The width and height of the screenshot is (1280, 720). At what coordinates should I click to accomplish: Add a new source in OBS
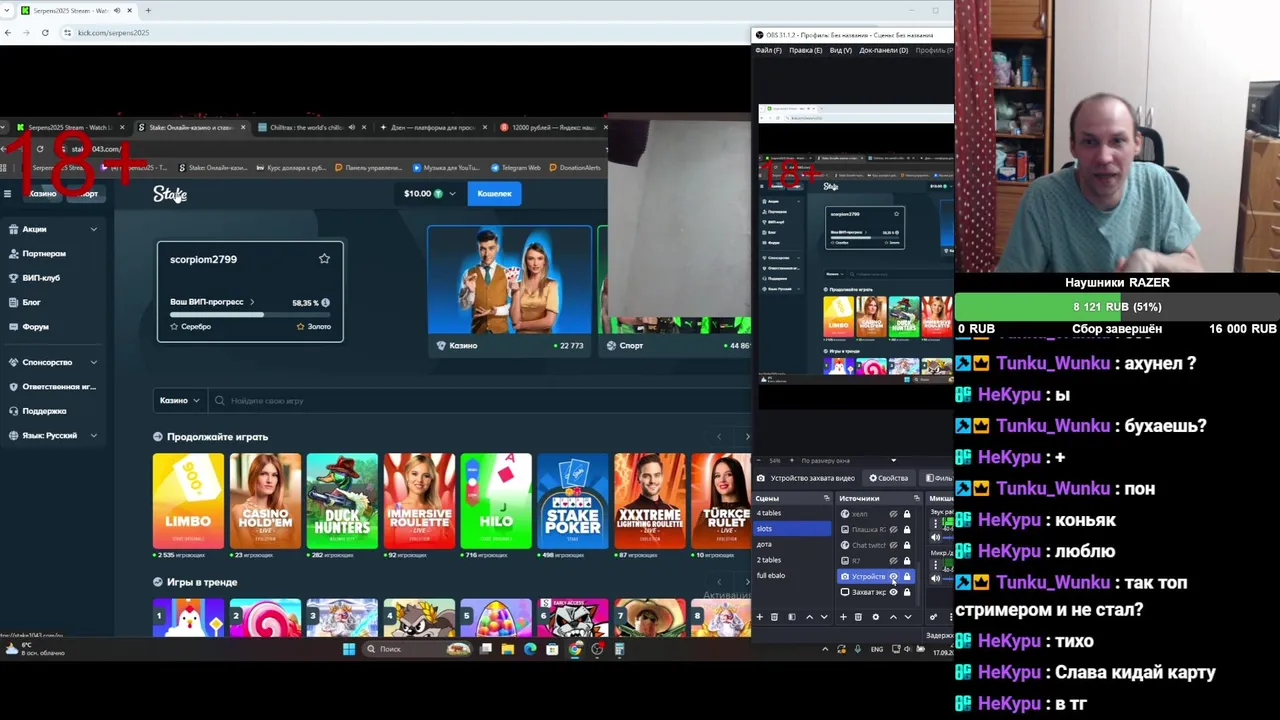click(x=843, y=617)
